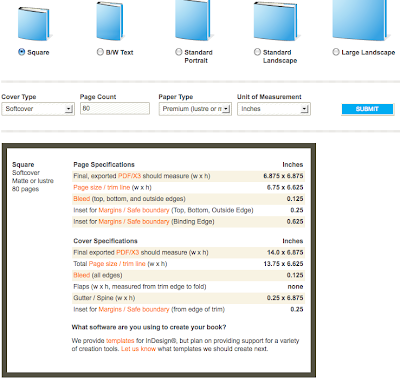Click the 'Matte or lustre' summary text
The image size is (400, 382).
[33, 181]
